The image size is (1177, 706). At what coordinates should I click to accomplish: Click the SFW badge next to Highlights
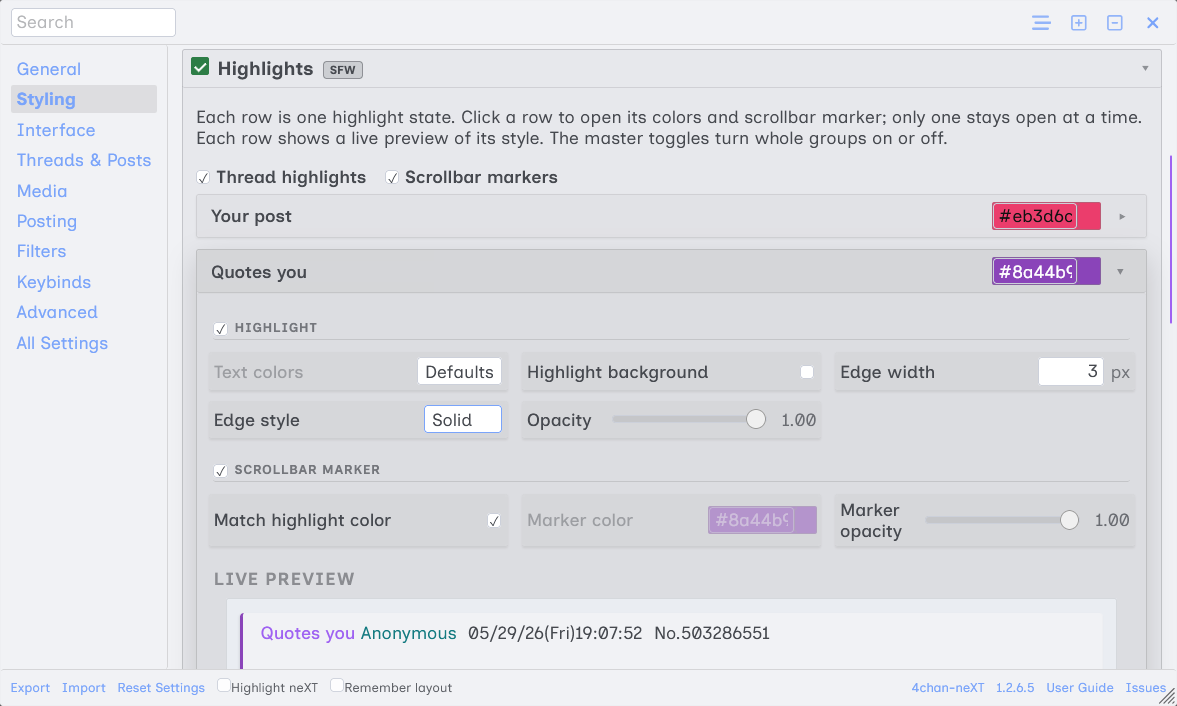coord(343,70)
